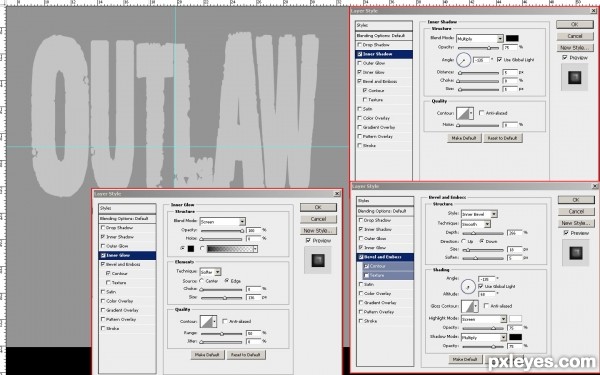Viewport: 600px width, 375px height.
Task: Click black shadow color swatch in Inner Shadow dialog
Action: [512, 38]
